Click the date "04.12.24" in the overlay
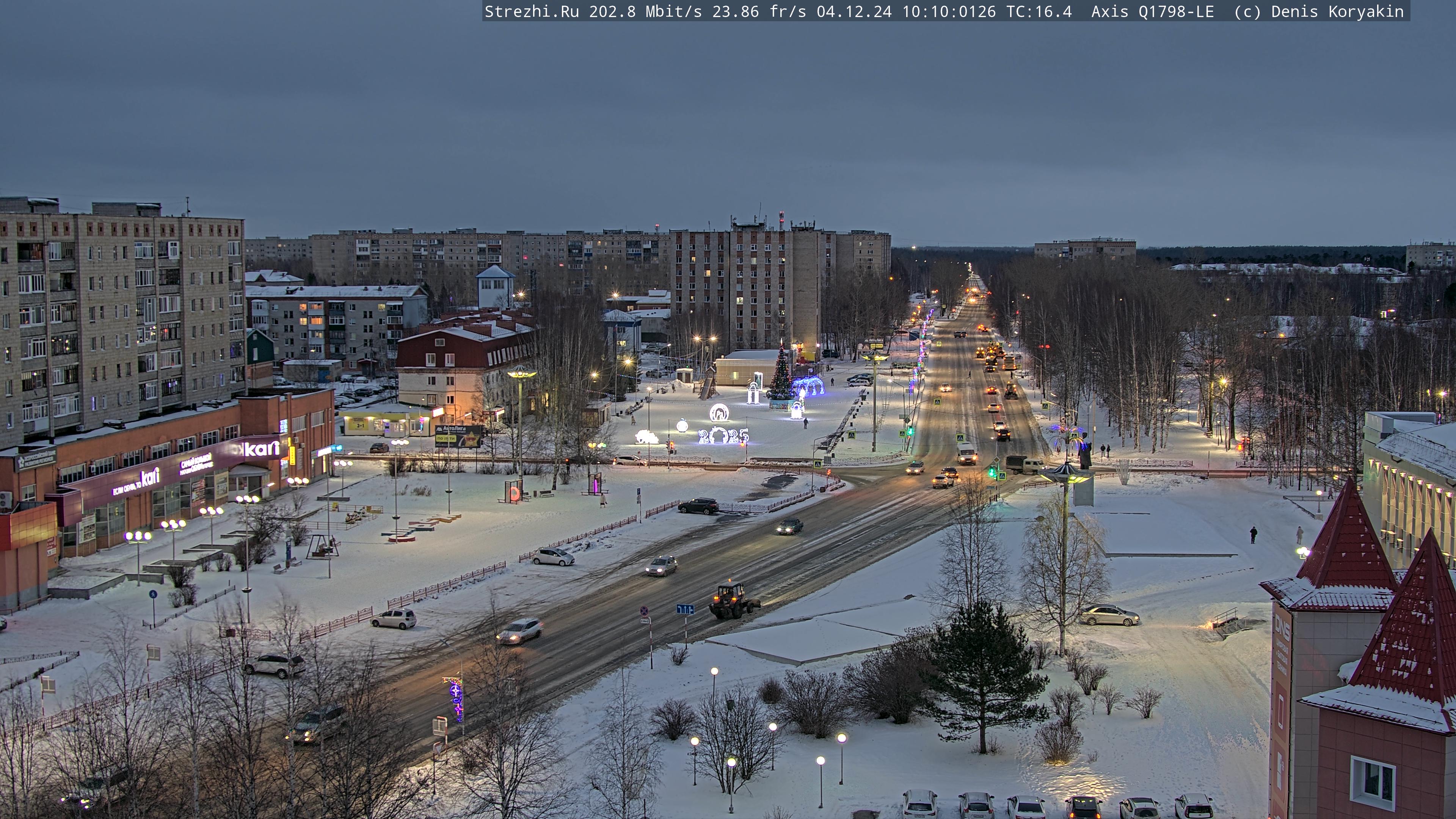This screenshot has height=819, width=1456. (x=854, y=12)
